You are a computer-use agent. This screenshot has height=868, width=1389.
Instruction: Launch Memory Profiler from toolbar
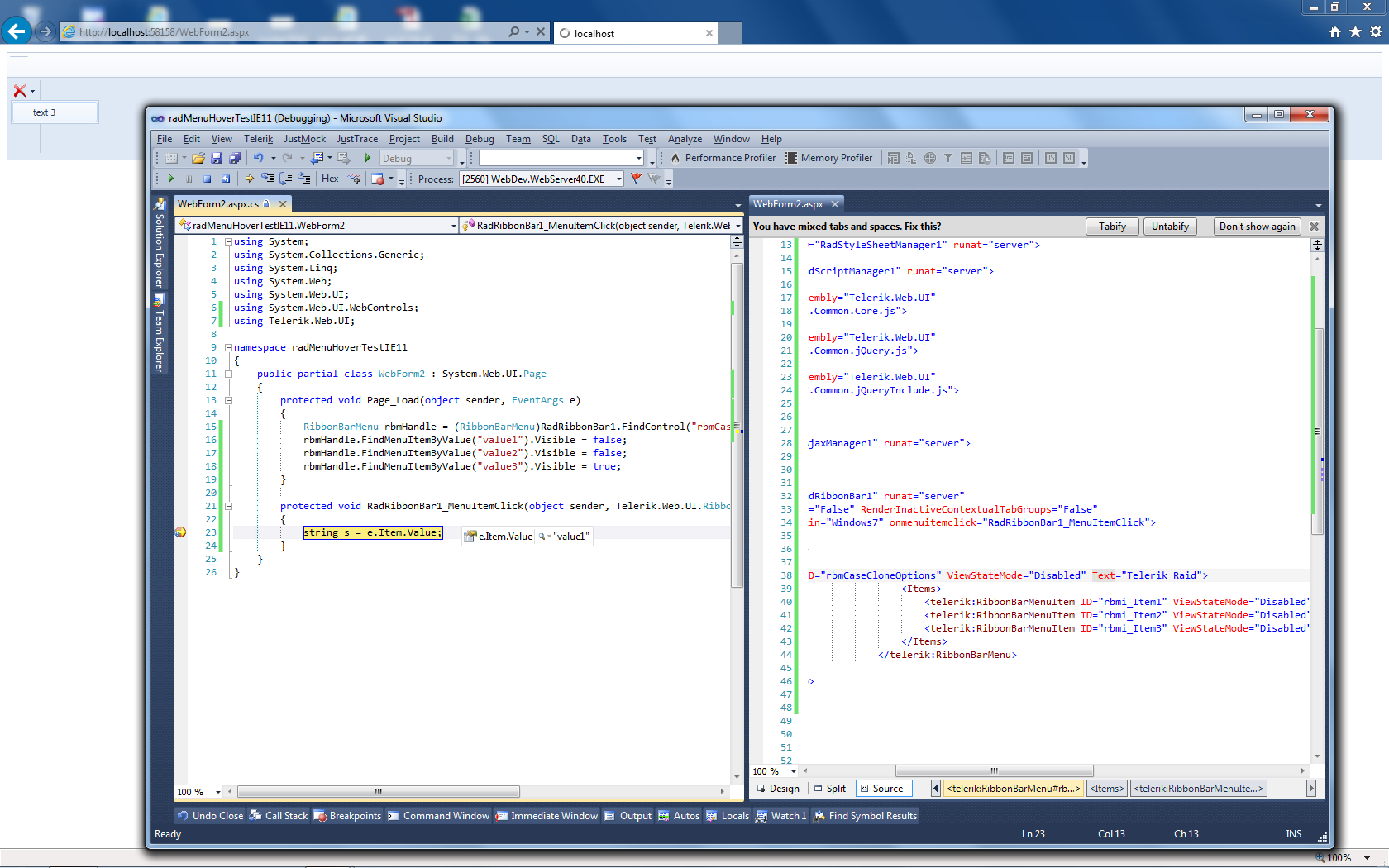click(x=829, y=158)
